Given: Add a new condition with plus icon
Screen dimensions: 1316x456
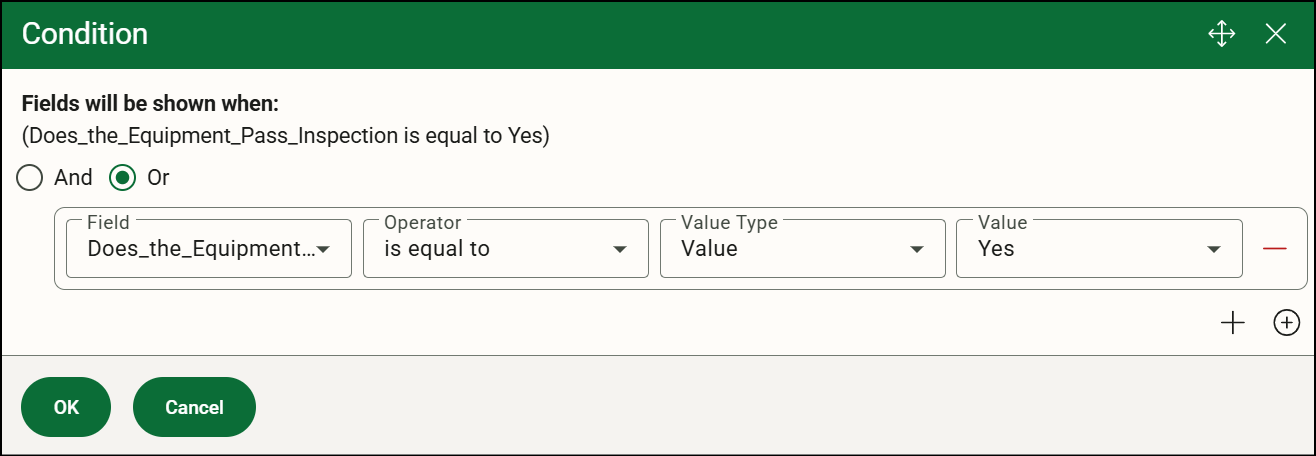Looking at the screenshot, I should point(1233,322).
